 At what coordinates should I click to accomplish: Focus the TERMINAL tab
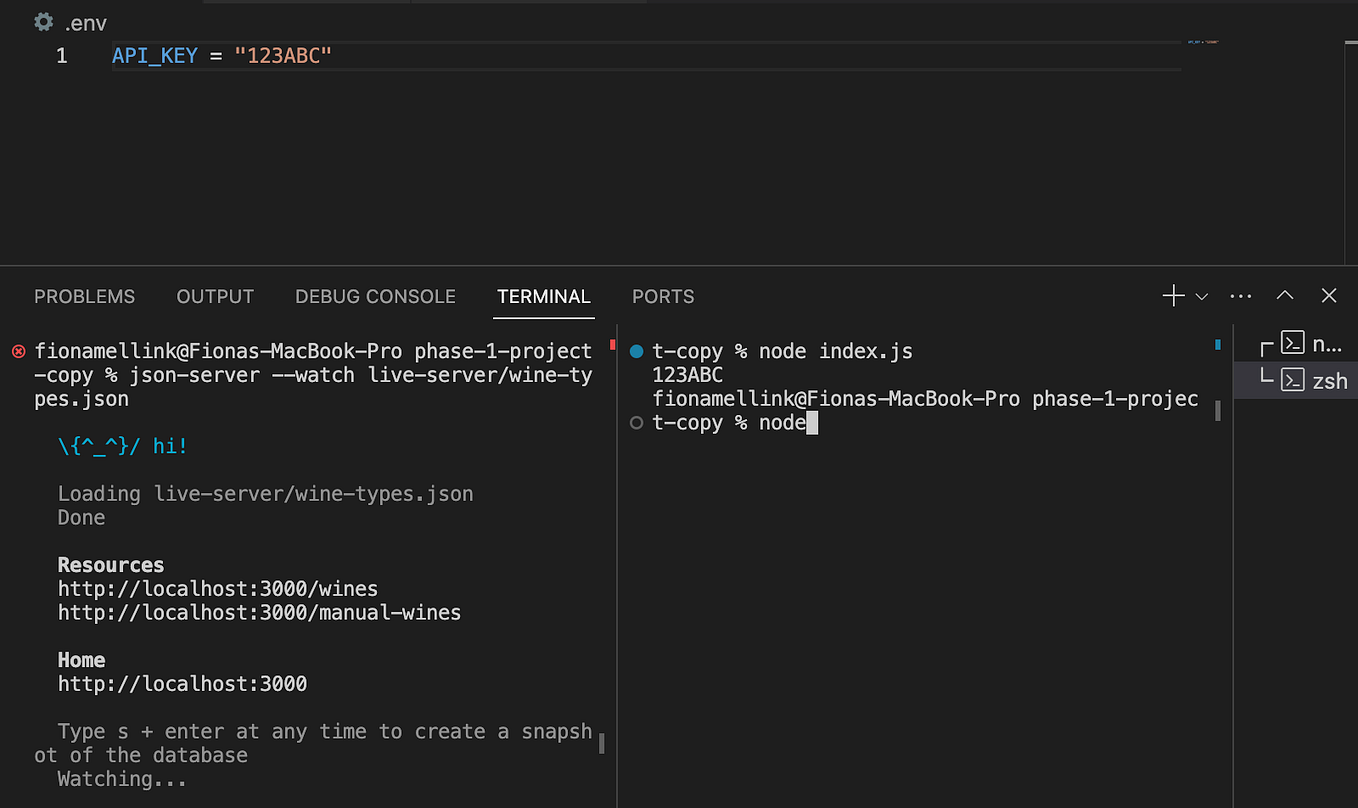(543, 296)
